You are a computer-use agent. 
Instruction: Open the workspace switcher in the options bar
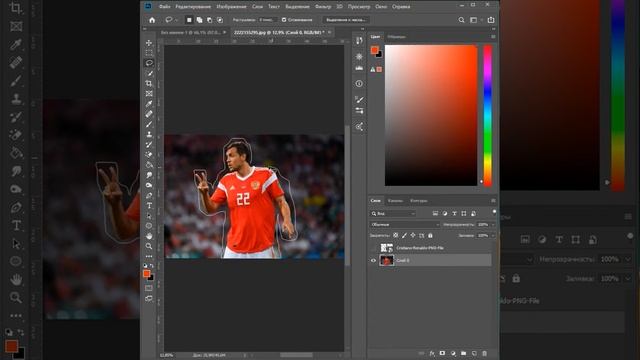[475, 20]
